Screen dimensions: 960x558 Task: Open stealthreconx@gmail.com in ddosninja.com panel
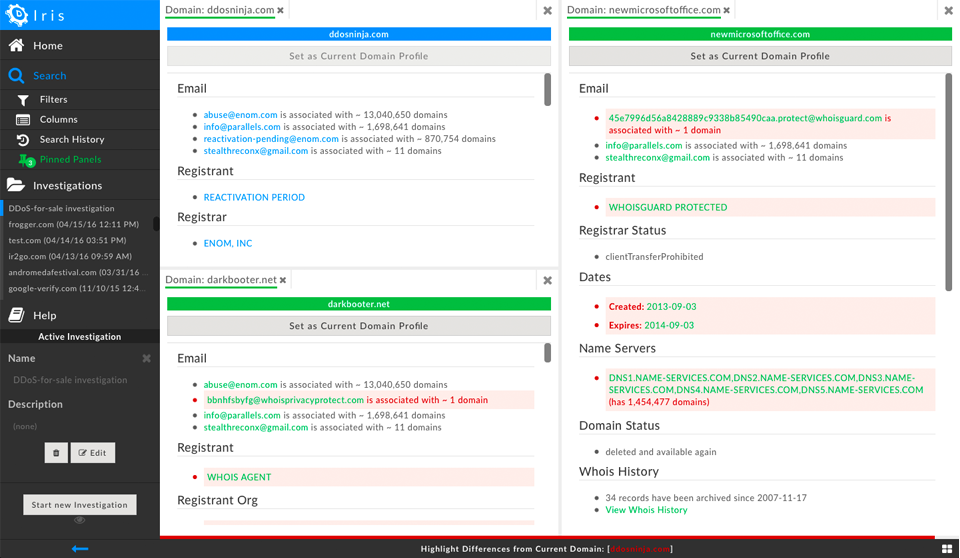pyautogui.click(x=255, y=151)
